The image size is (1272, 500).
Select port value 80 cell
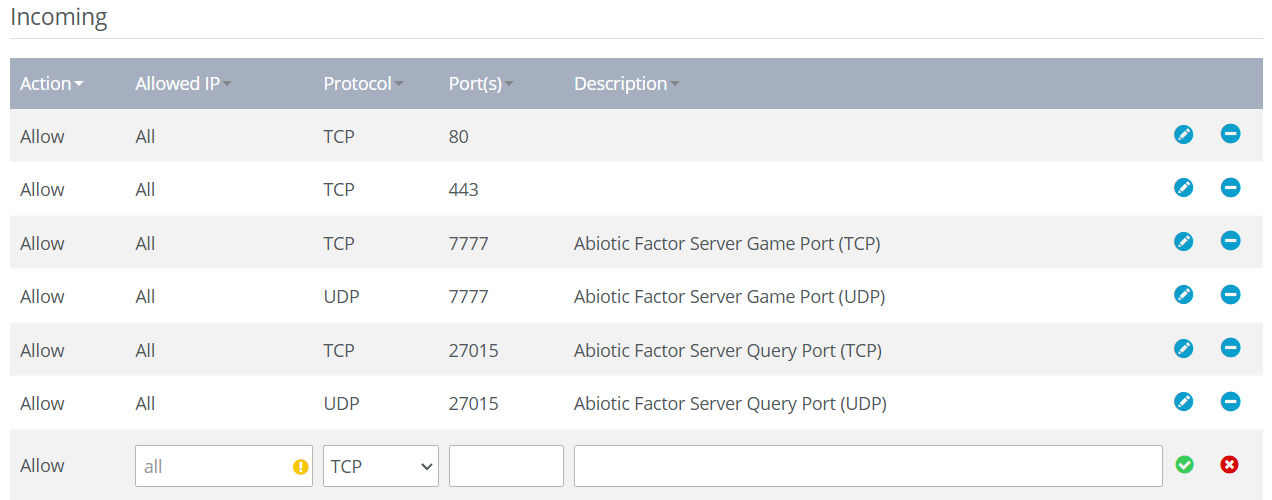tap(459, 137)
